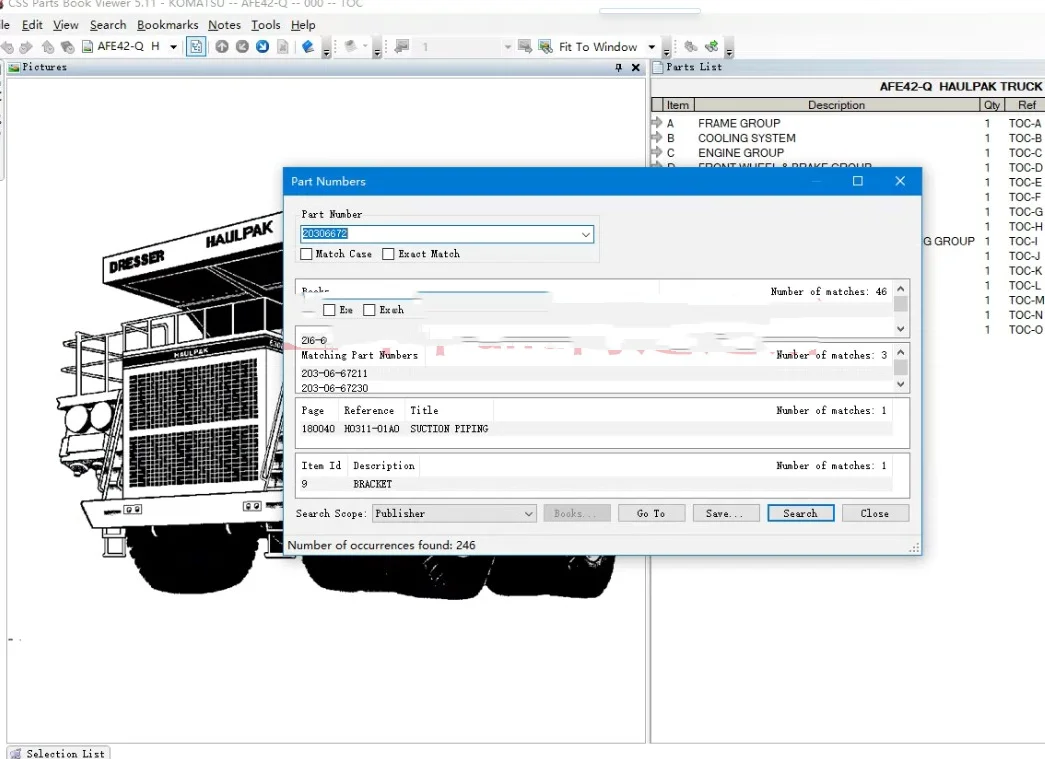Open the Notes menu
Viewport: 1045px width, 759px height.
tap(225, 25)
